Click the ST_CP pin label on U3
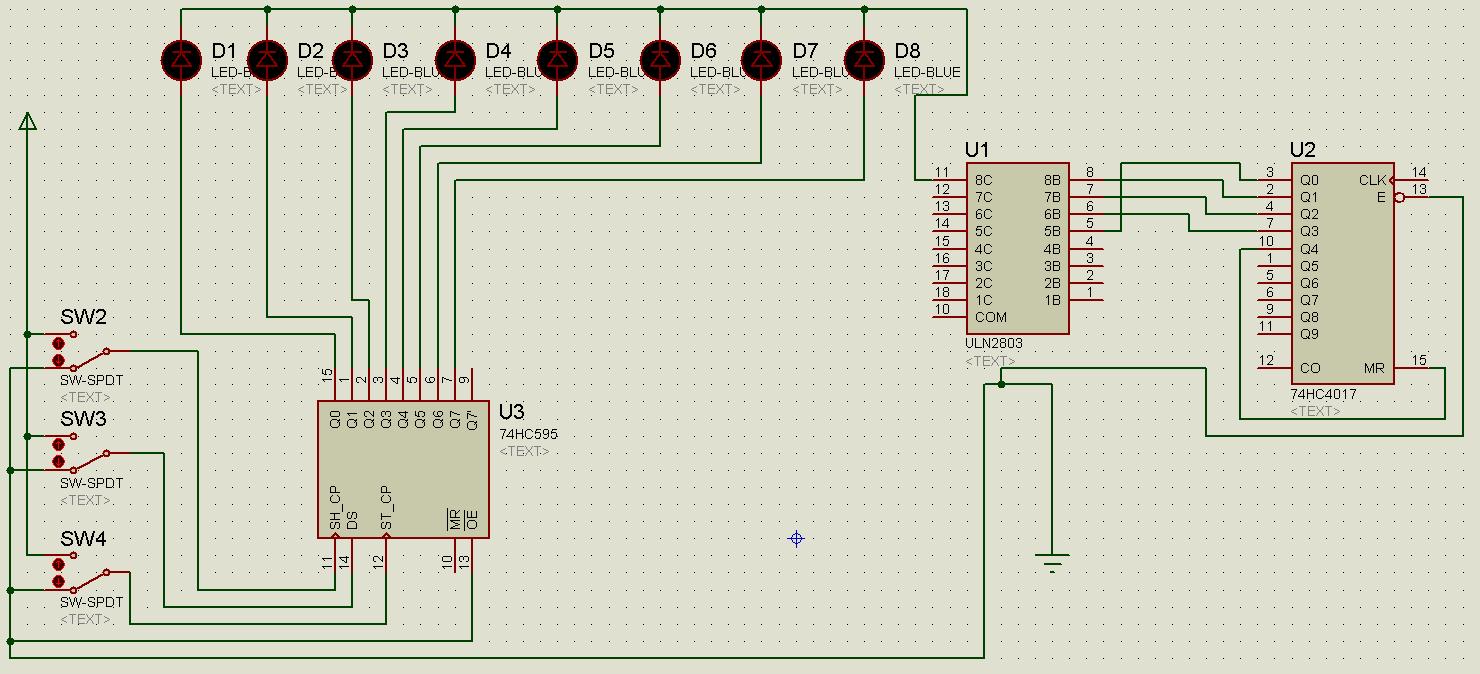This screenshot has height=674, width=1480. [x=386, y=508]
